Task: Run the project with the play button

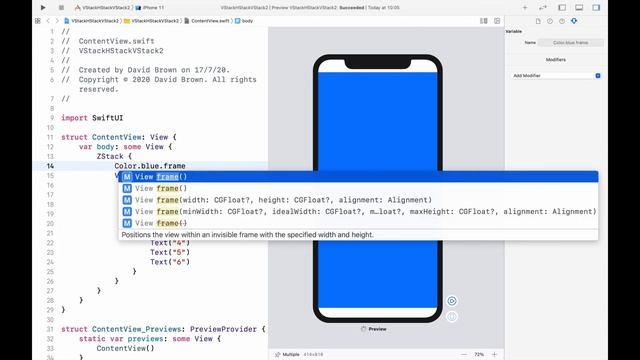Action: 43,7
